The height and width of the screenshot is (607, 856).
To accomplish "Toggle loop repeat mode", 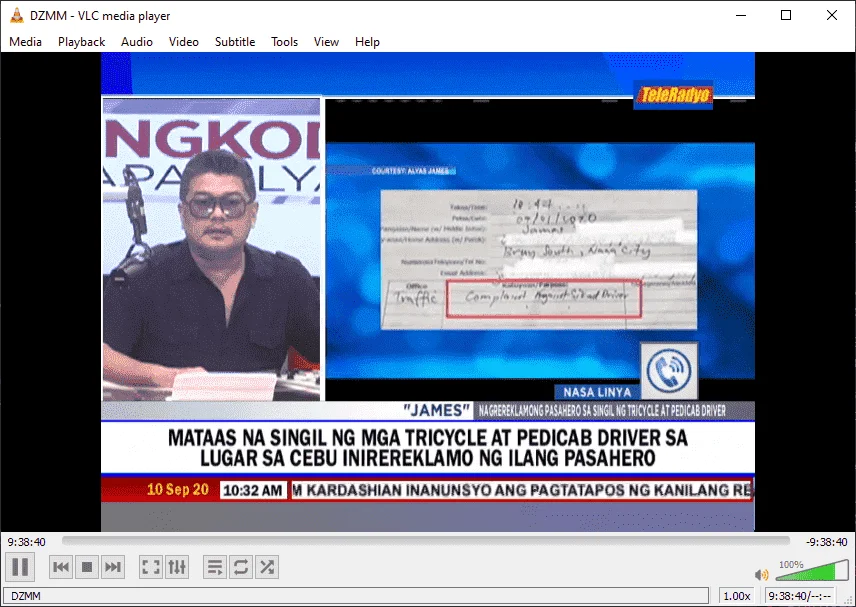I will [241, 567].
